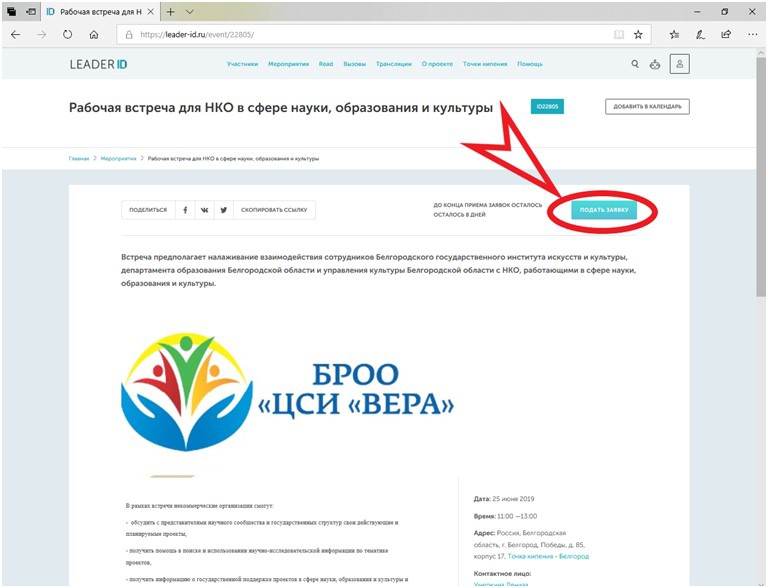Click the БРОО ЦСИ ВЕРА logo image
Screen dimensions: 768x588
click(288, 392)
